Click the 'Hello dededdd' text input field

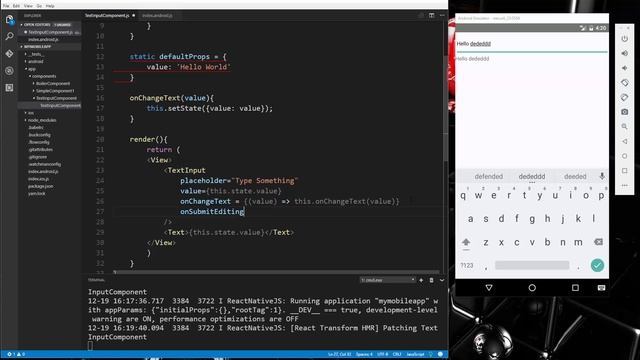point(532,44)
